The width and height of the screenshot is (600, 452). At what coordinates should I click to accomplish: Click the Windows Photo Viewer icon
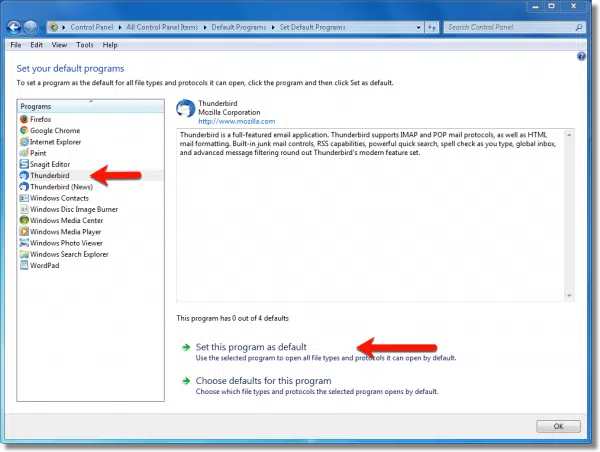[x=24, y=243]
